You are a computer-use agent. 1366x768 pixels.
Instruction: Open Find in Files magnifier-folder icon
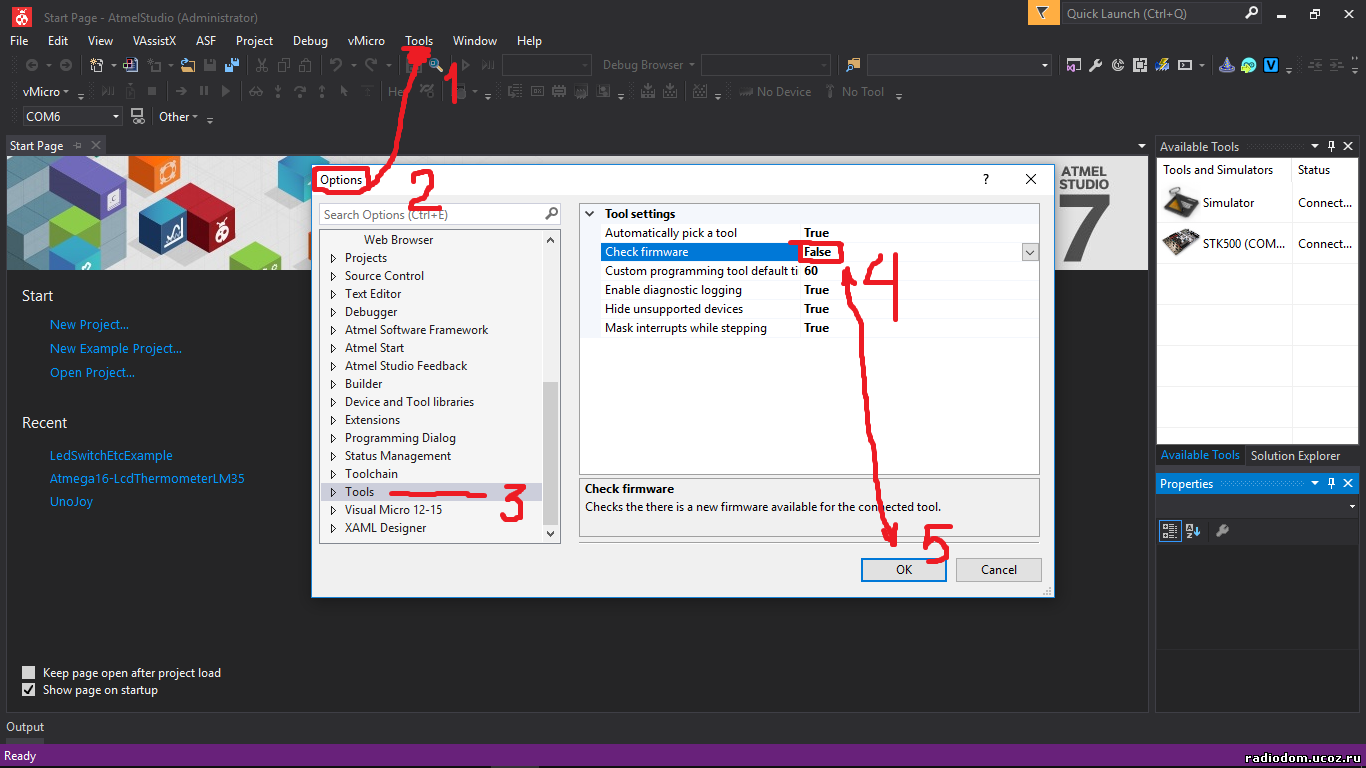click(x=853, y=65)
